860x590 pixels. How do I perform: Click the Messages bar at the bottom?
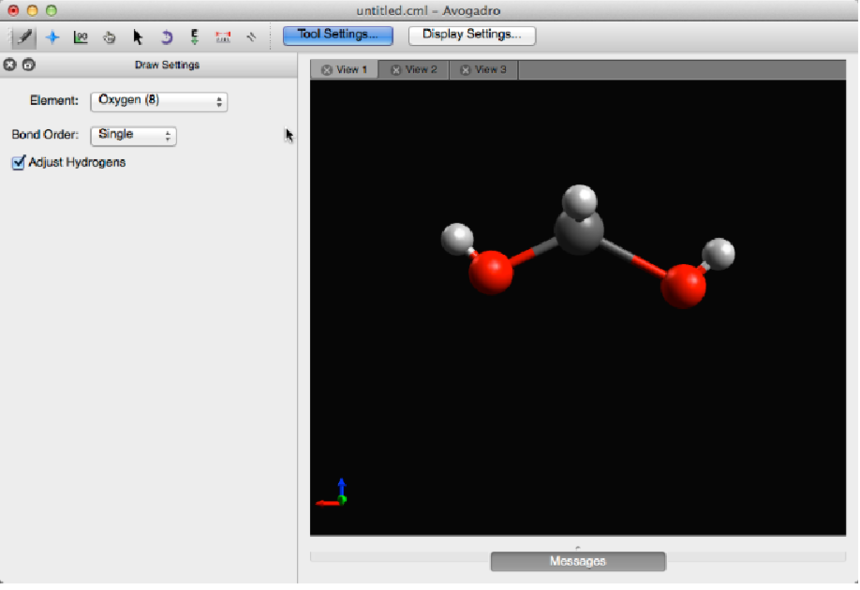click(577, 561)
